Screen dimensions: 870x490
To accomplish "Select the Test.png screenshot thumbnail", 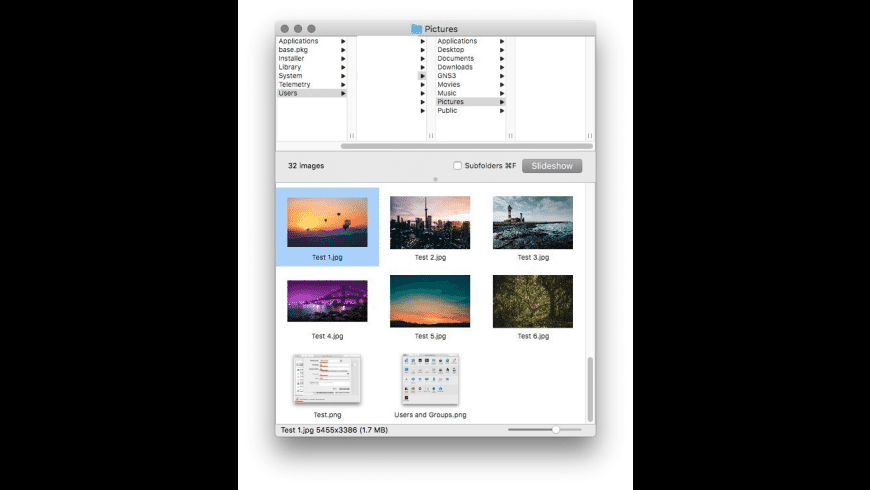I will click(x=327, y=379).
